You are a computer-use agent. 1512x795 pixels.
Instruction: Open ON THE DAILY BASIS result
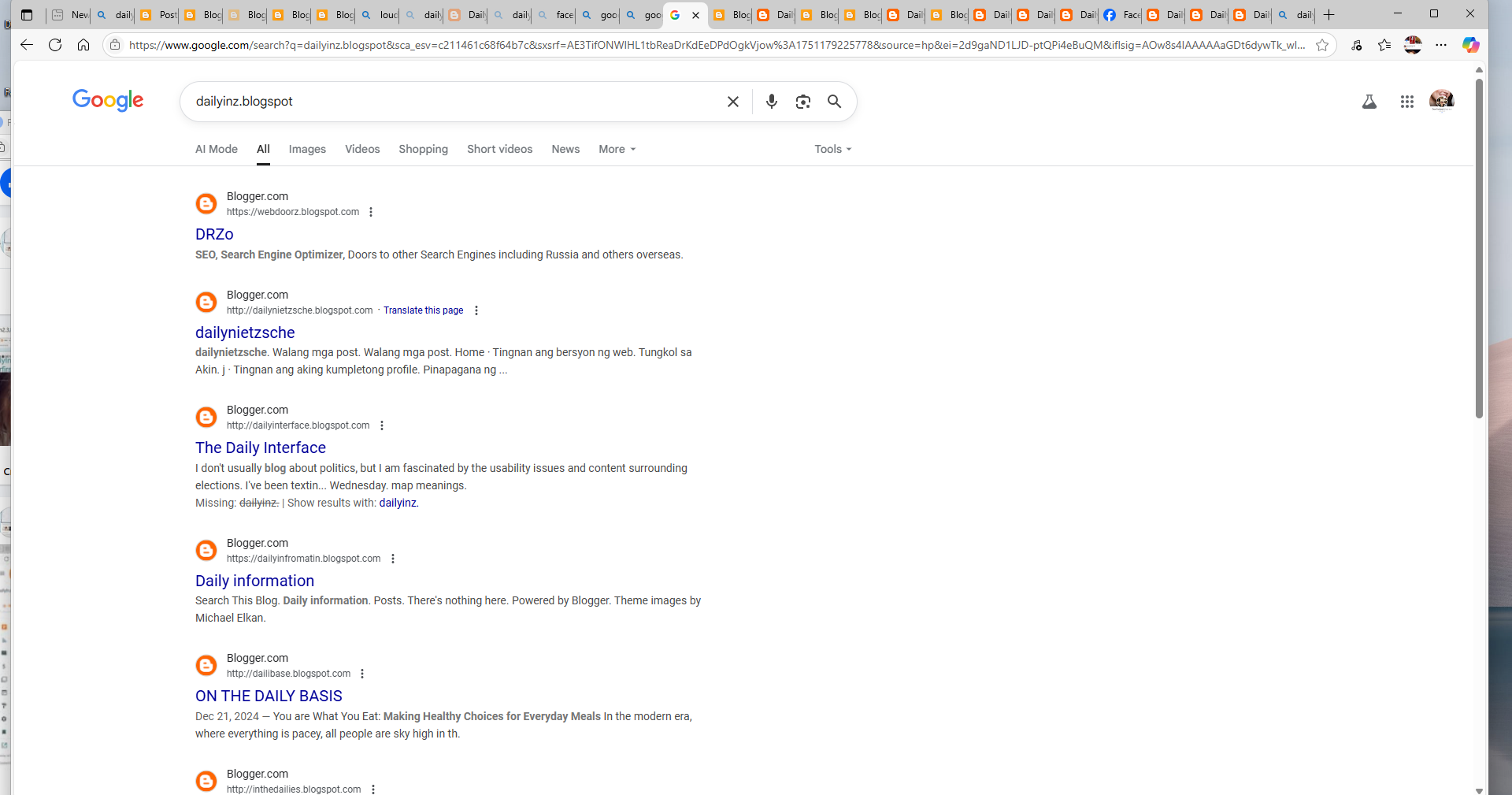pyautogui.click(x=269, y=696)
